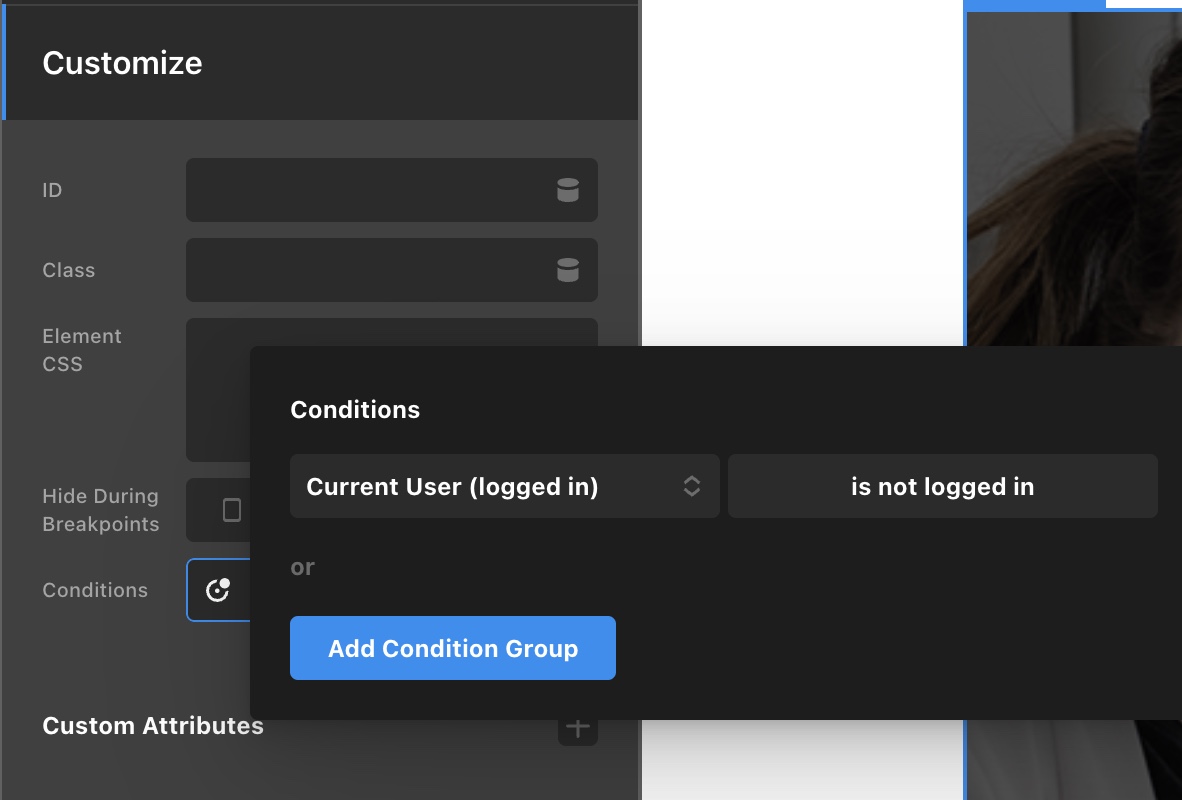
Task: Open dynamic data picker in ID field
Action: point(568,190)
